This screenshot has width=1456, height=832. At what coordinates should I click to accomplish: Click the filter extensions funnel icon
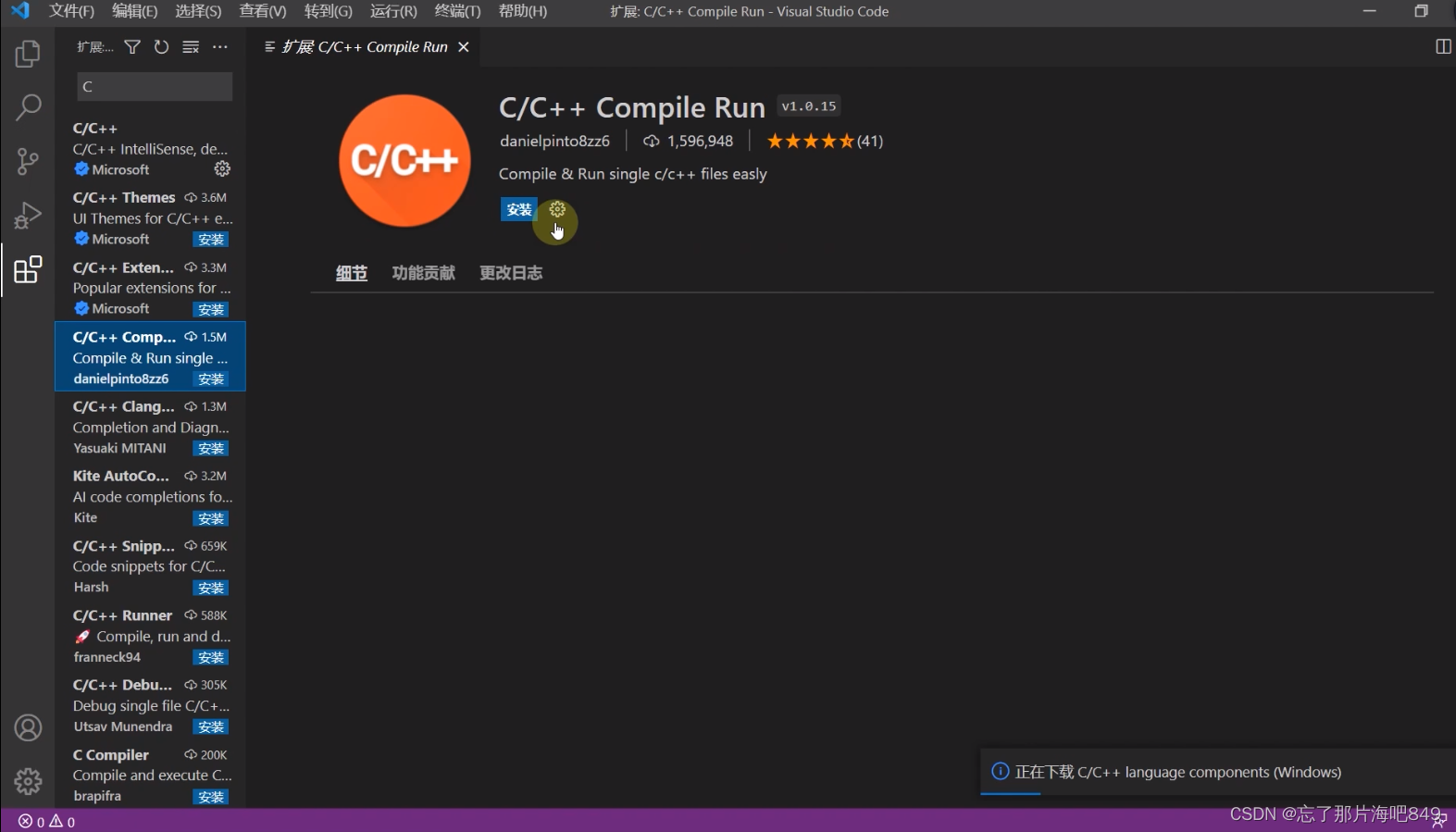(x=132, y=47)
